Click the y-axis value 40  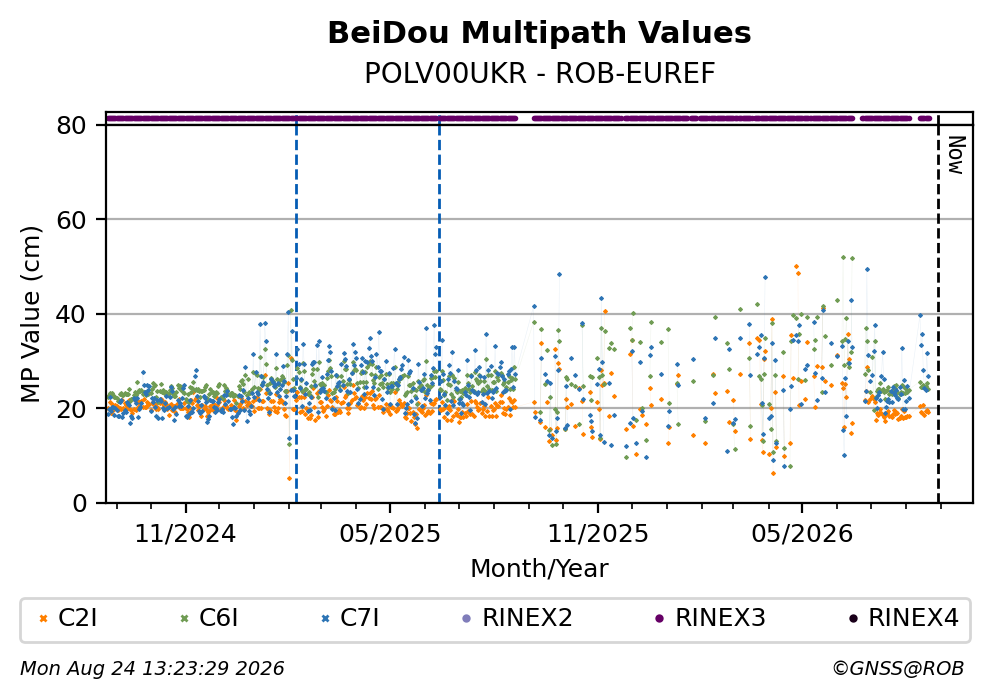pos(72,314)
